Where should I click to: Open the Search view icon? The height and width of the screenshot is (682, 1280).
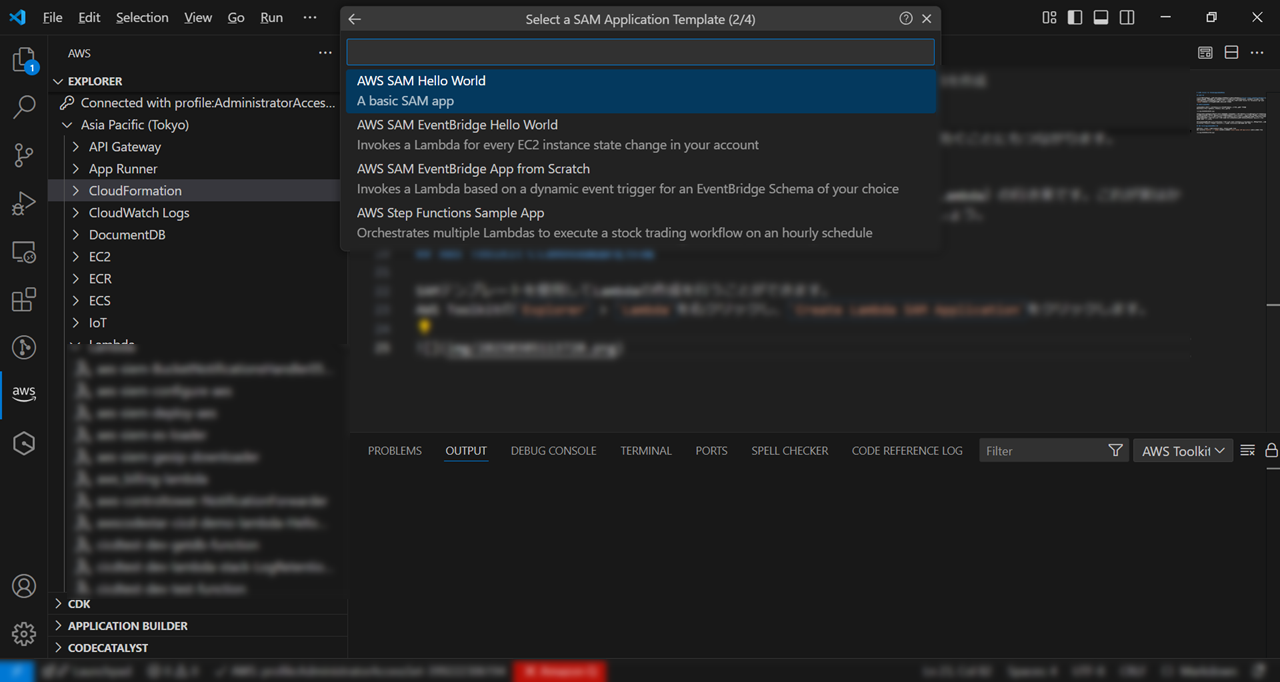point(24,107)
